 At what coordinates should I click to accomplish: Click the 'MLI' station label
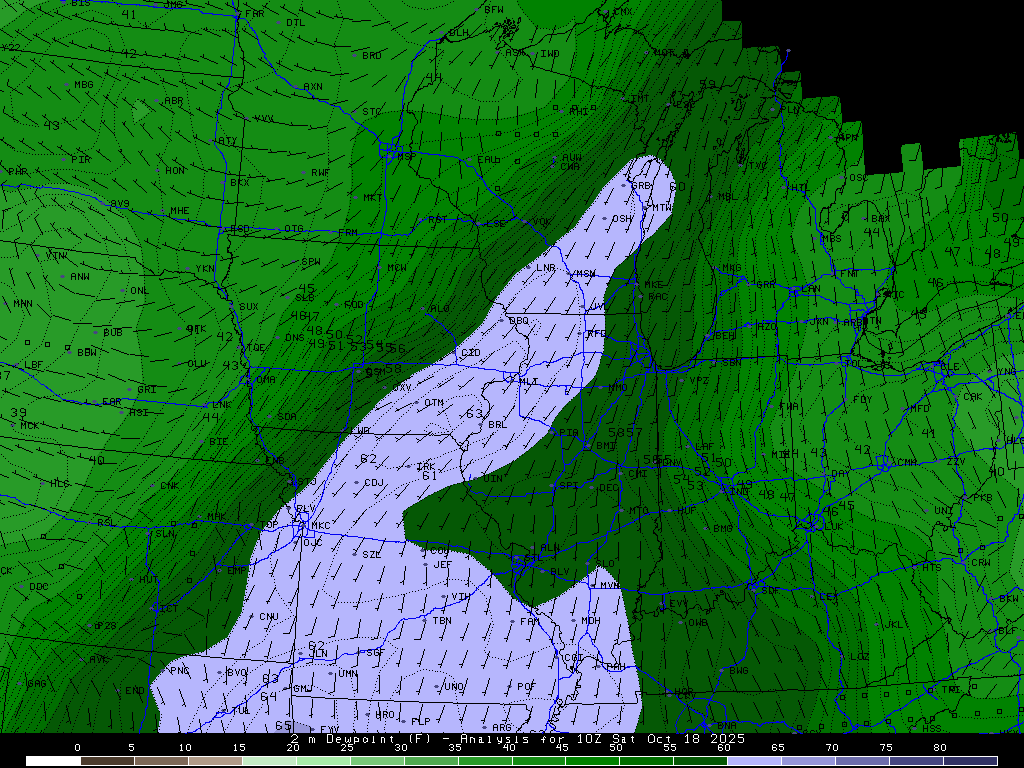click(528, 381)
